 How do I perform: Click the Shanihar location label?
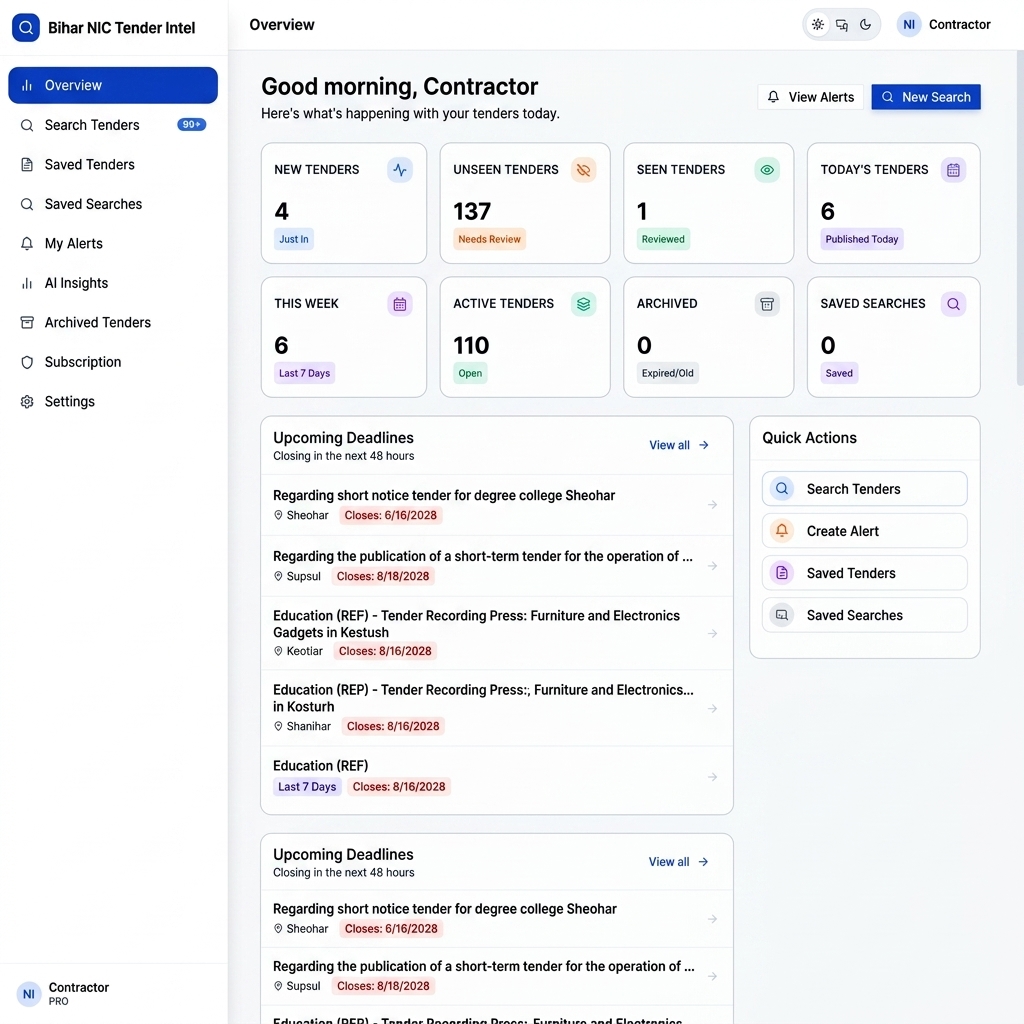[308, 726]
